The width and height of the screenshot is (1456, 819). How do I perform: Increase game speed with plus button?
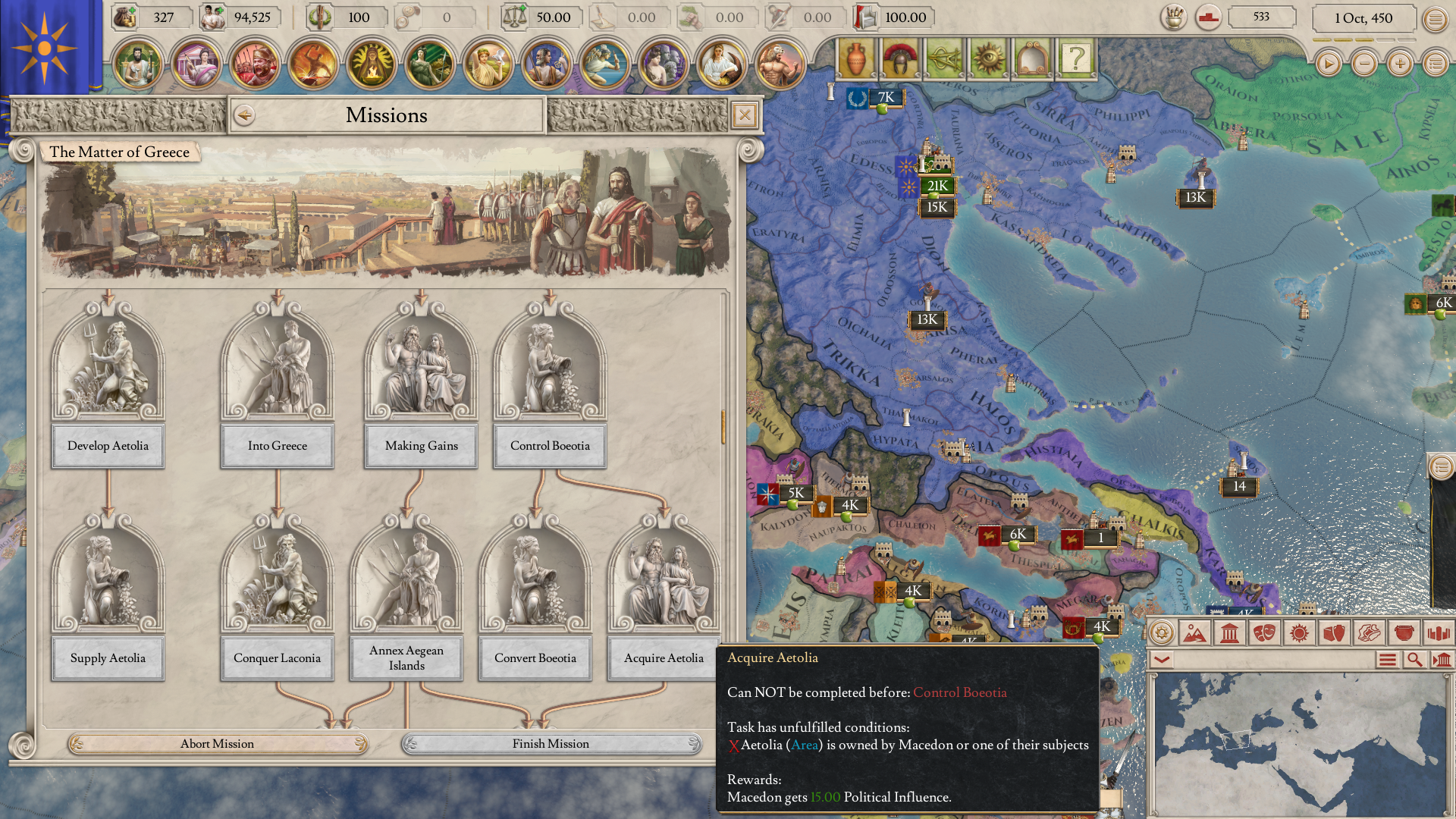(1400, 64)
